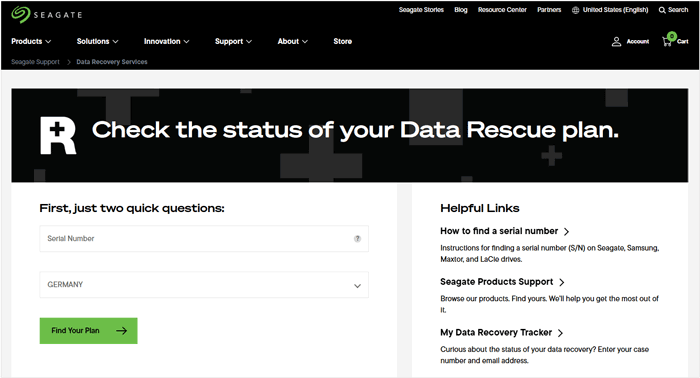The height and width of the screenshot is (378, 700).
Task: Click the search magnifier icon
Action: coord(662,10)
